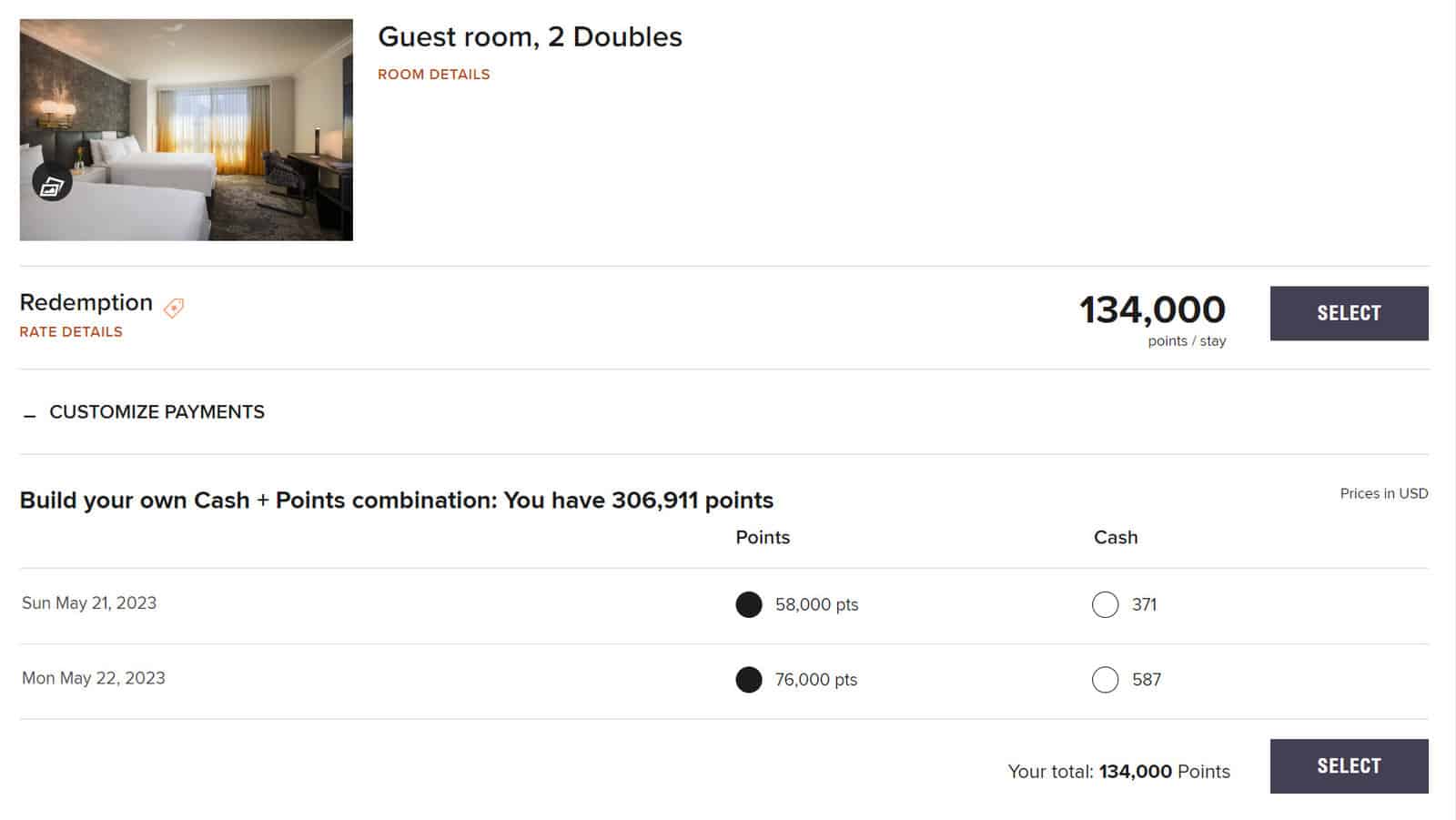
Task: Select 76,000 pts for Mon May 22
Action: pos(749,680)
